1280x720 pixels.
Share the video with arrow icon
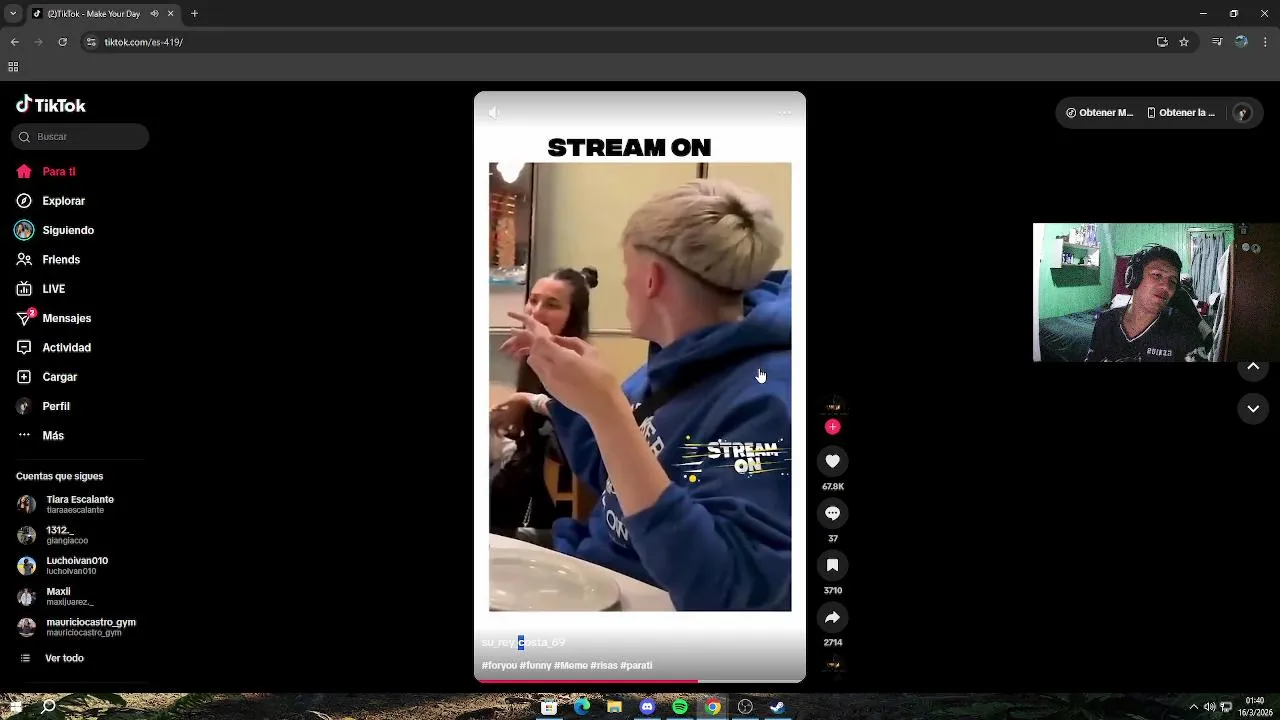[x=832, y=617]
